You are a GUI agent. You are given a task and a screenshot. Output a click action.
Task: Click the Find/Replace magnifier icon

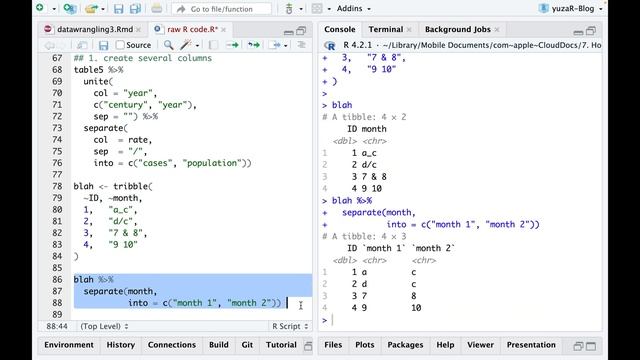[x=168, y=45]
